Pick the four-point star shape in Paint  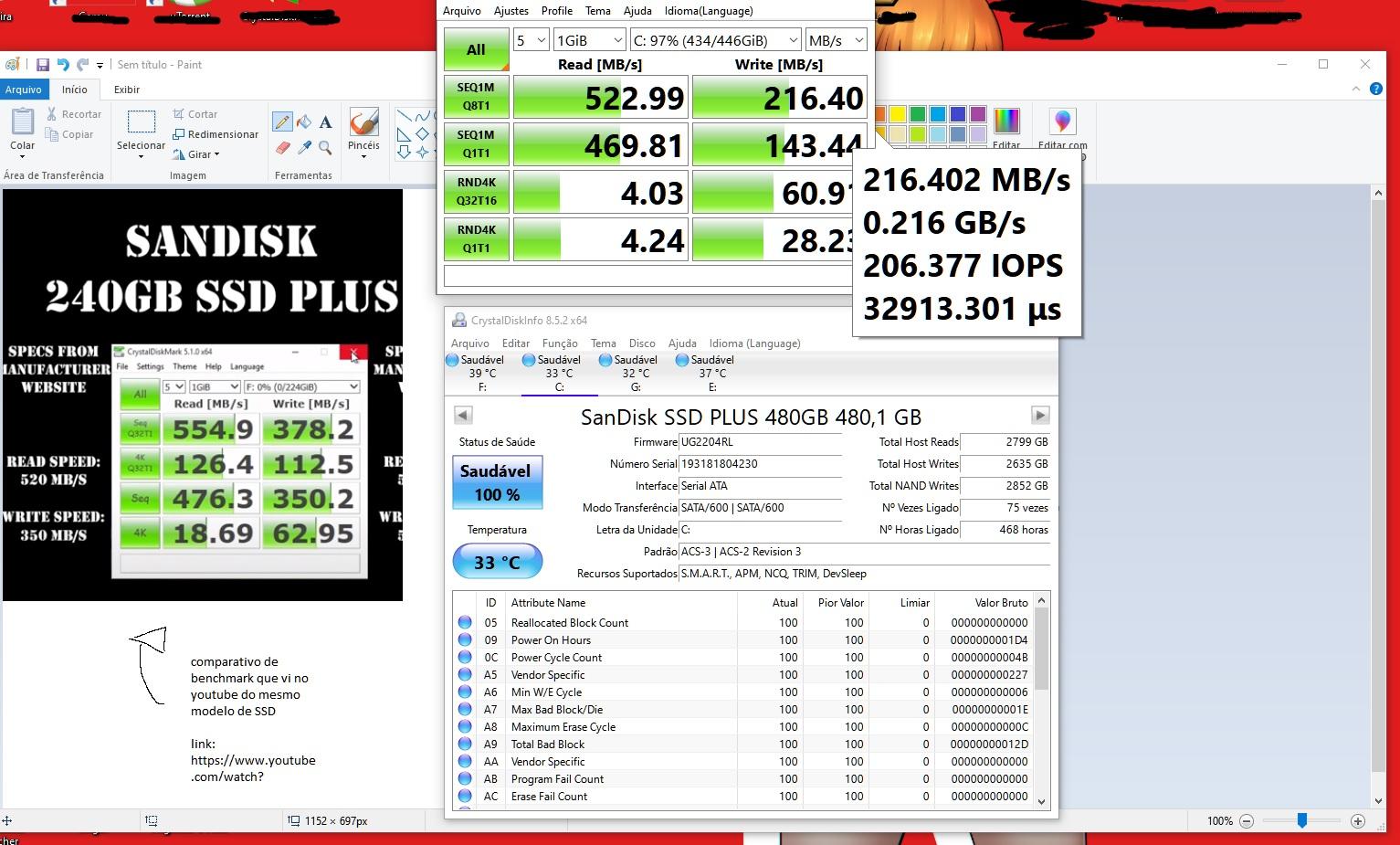[421, 152]
